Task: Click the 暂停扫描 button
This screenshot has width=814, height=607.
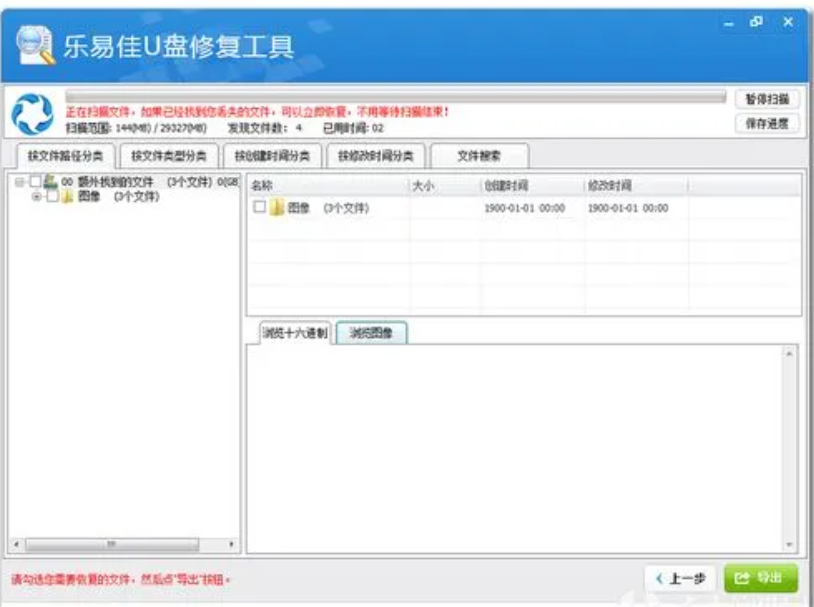Action: click(767, 99)
